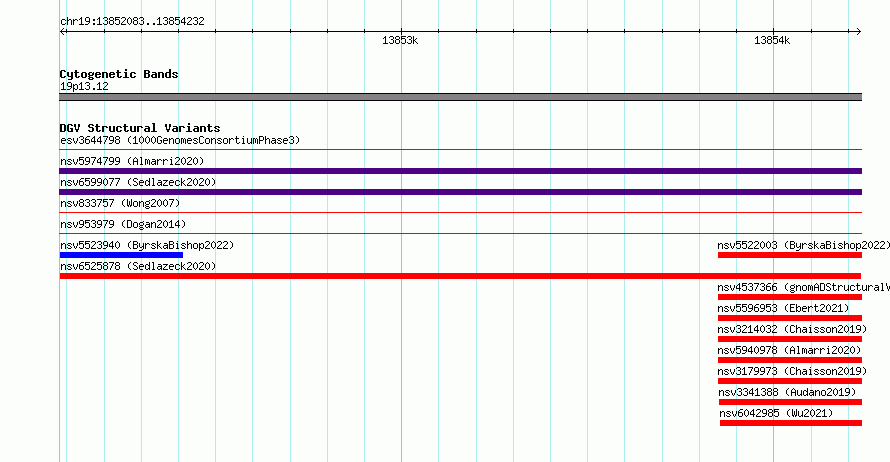Open the nsv3341388 Audano2019 label
Viewport: 890px width, 462px height.
point(787,392)
